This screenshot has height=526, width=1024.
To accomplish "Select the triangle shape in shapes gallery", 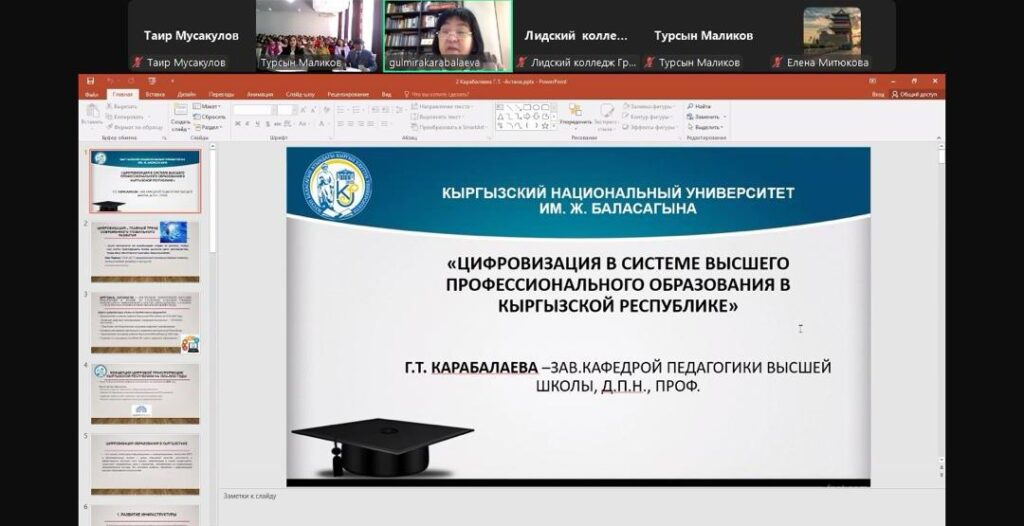I will 500,116.
